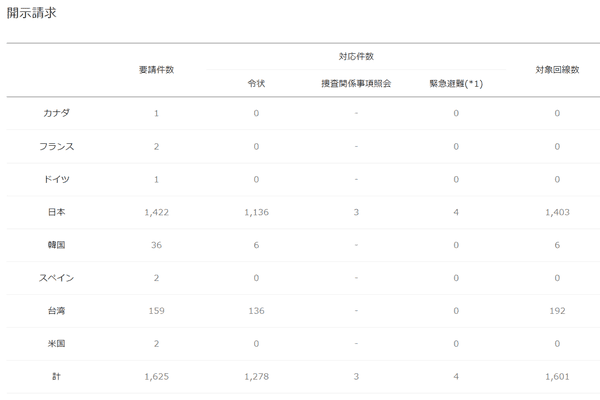Click the 192 lines value for 台湾
This screenshot has height=400, width=600.
[x=557, y=311]
